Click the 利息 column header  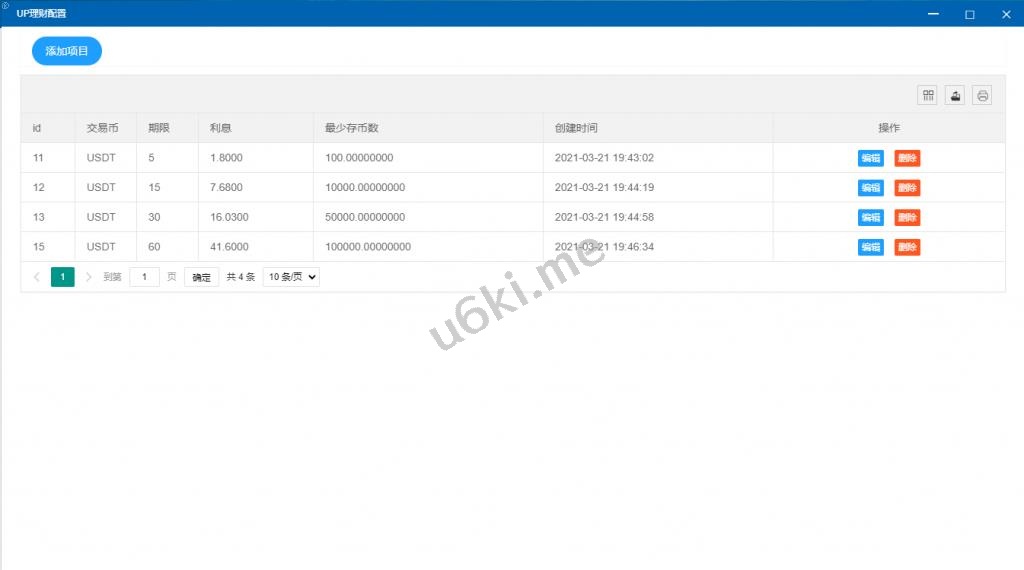[x=221, y=128]
